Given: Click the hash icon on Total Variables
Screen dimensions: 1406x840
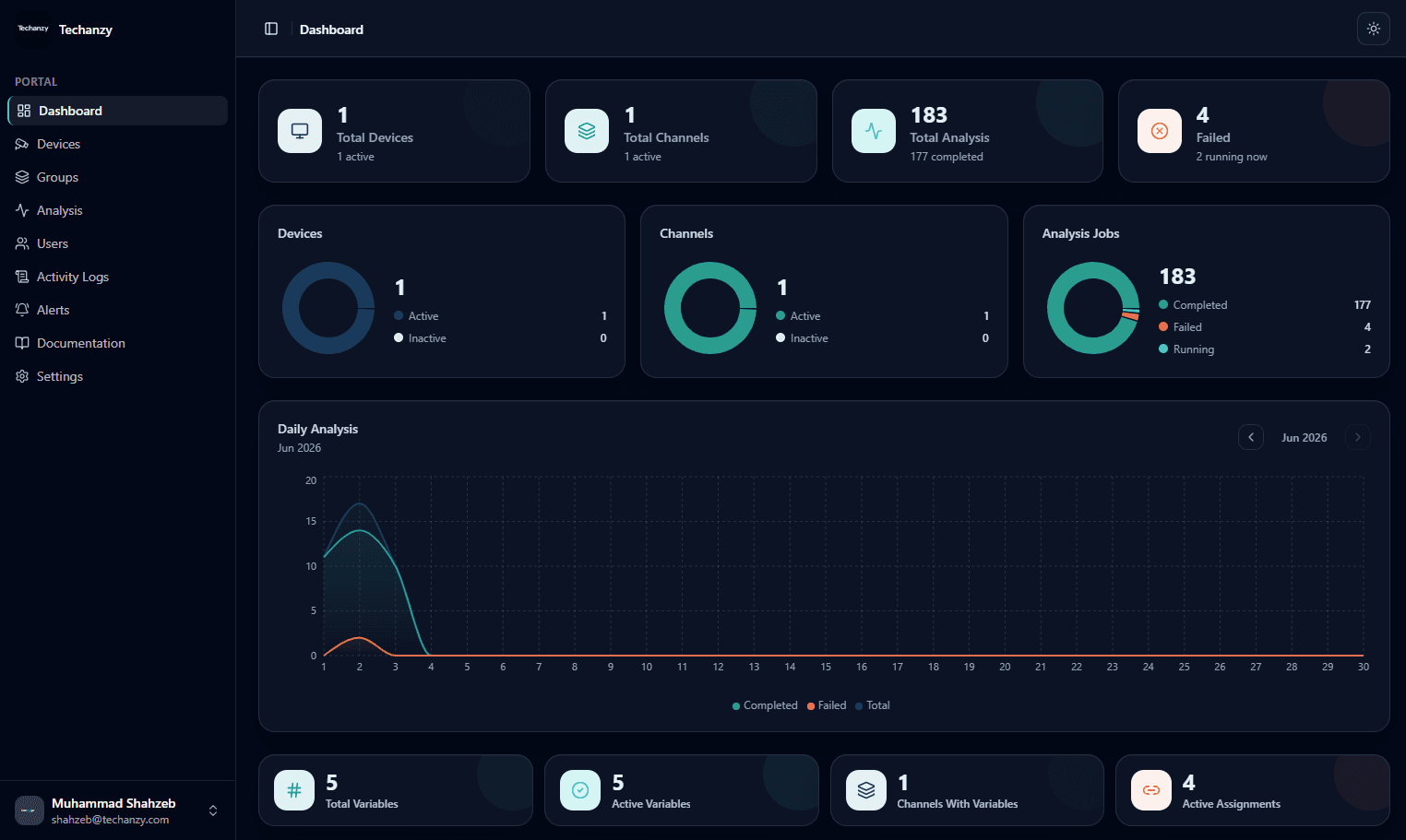Looking at the screenshot, I should click(294, 790).
